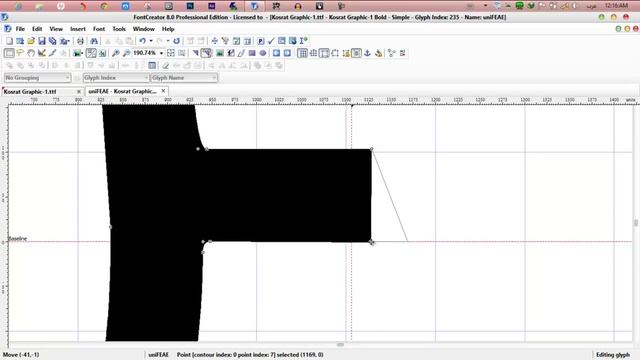The width and height of the screenshot is (640, 360).
Task: Click the Open font folder icon
Action: (31, 41)
